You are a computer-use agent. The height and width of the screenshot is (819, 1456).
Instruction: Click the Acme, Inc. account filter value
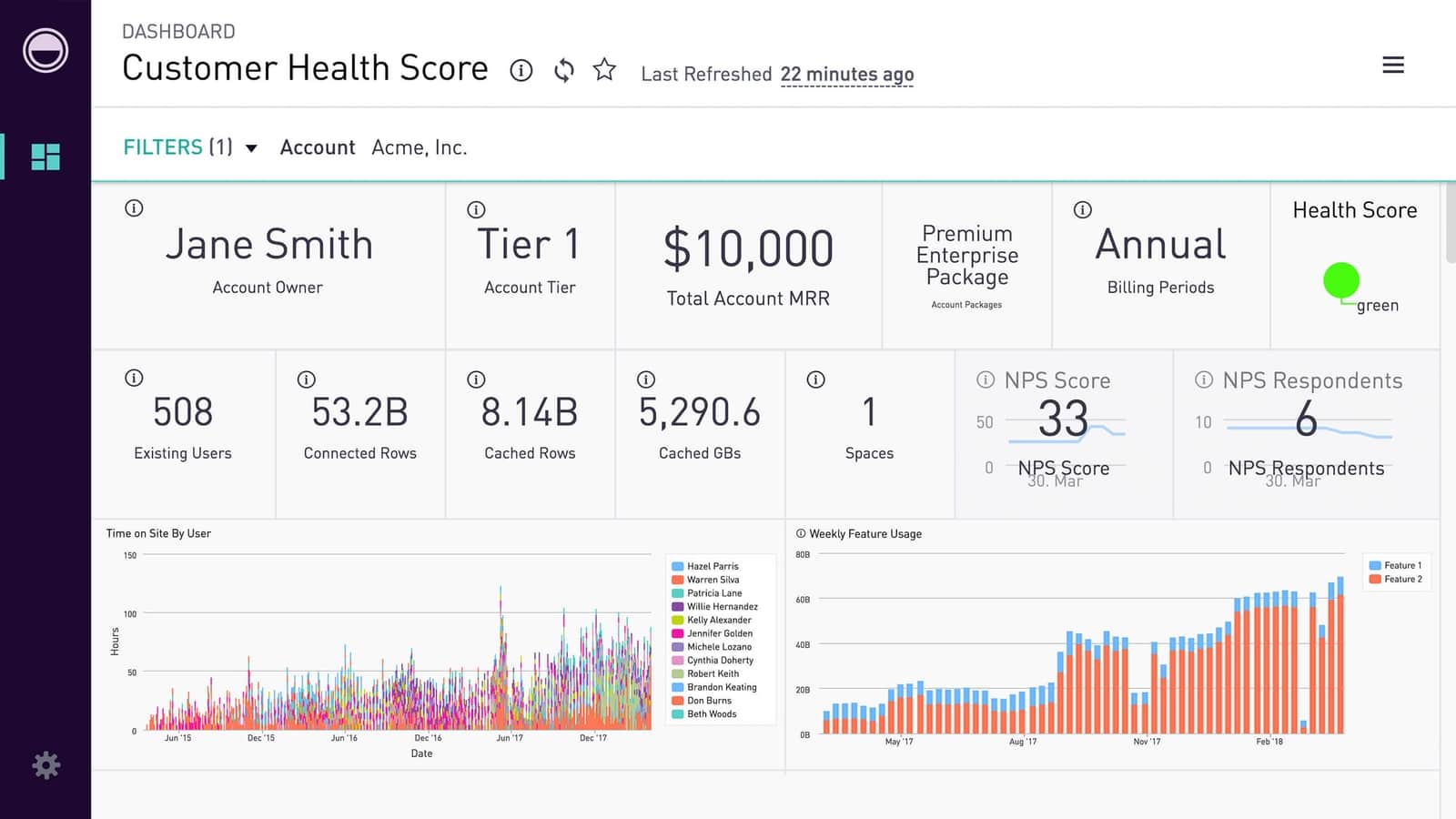(419, 147)
